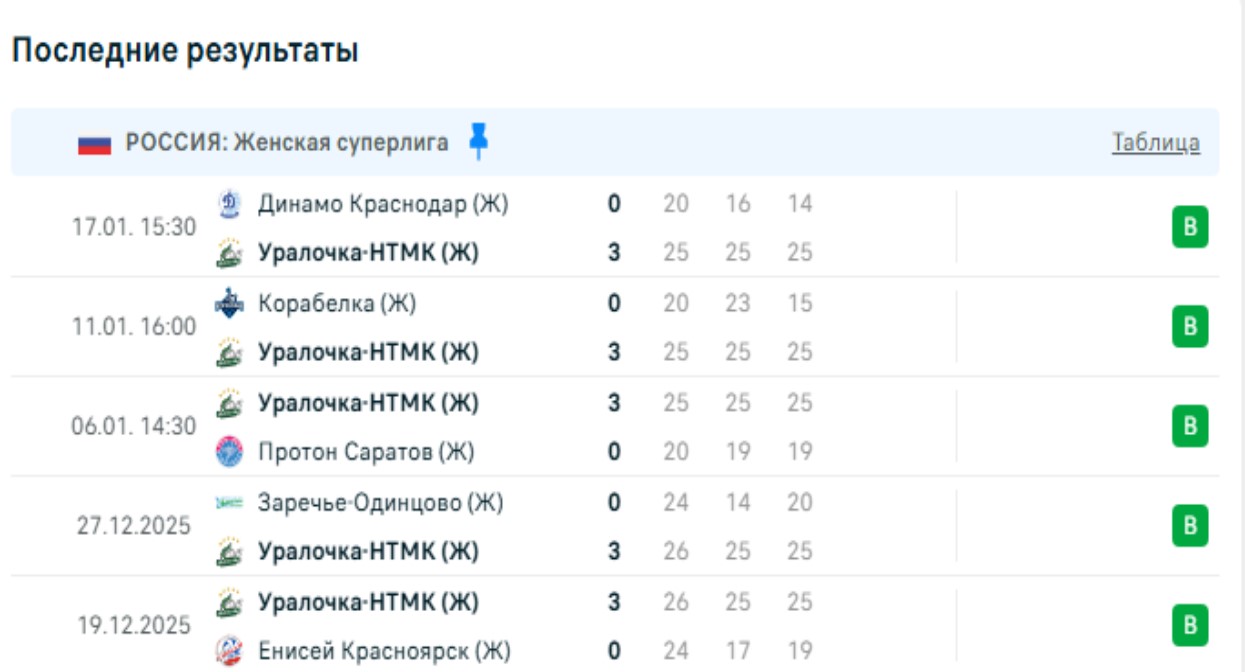
Task: Open the Таблица standings link
Action: pyautogui.click(x=1155, y=143)
